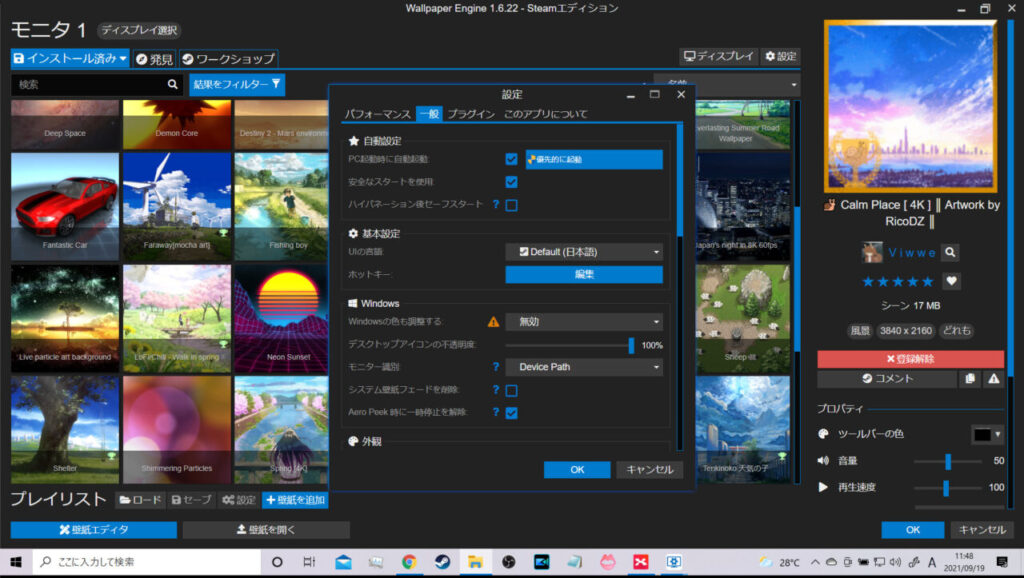Click the settings dialog vertical scrollbar
The image size is (1024, 578).
680,287
